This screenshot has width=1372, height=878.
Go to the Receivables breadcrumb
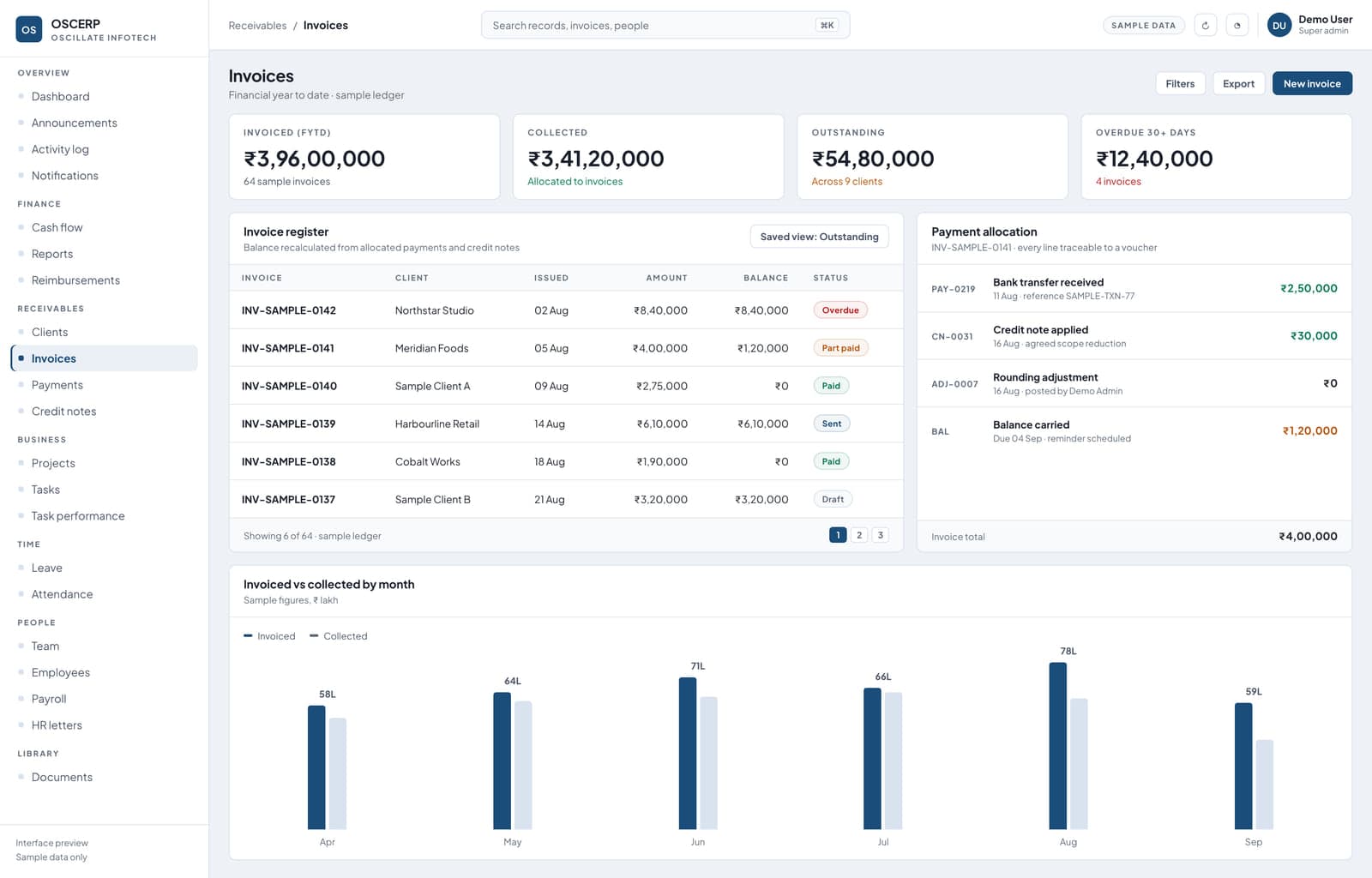257,26
